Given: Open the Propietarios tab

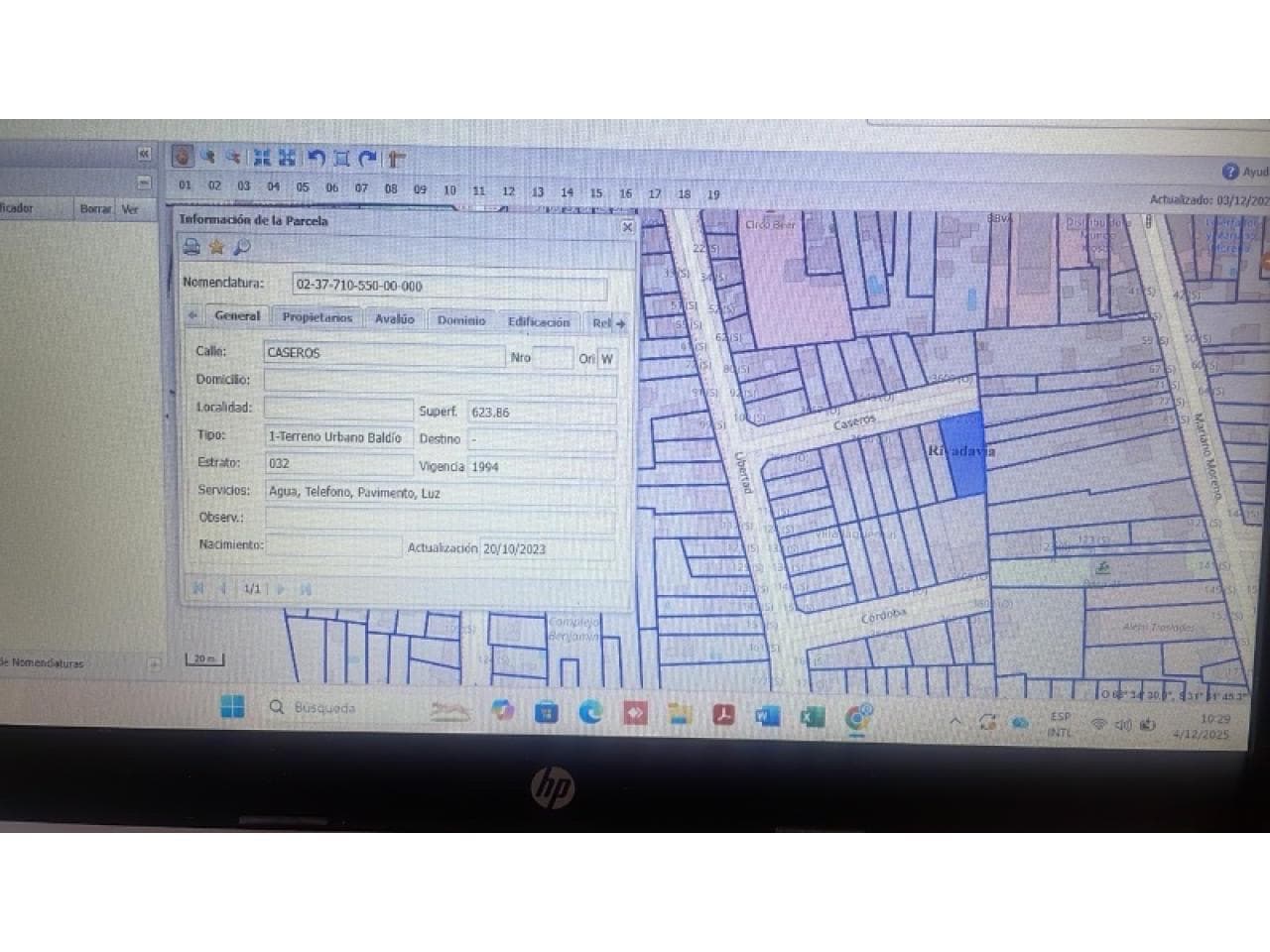Looking at the screenshot, I should coord(317,317).
